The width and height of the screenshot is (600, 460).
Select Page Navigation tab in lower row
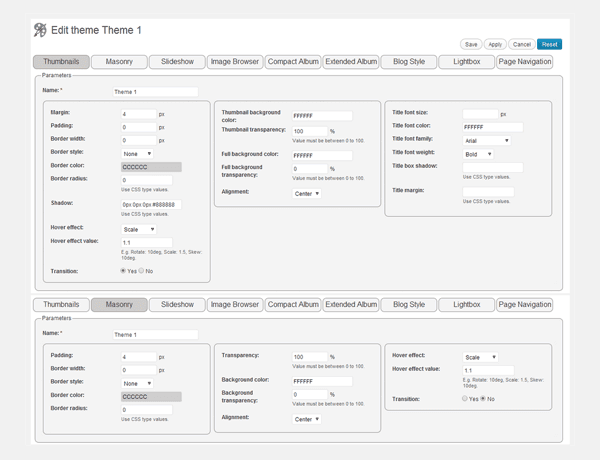tap(525, 305)
